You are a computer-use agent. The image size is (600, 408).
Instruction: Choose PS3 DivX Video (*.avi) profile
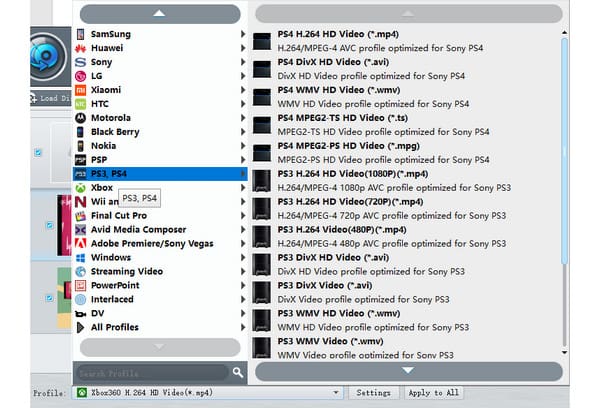(x=406, y=292)
